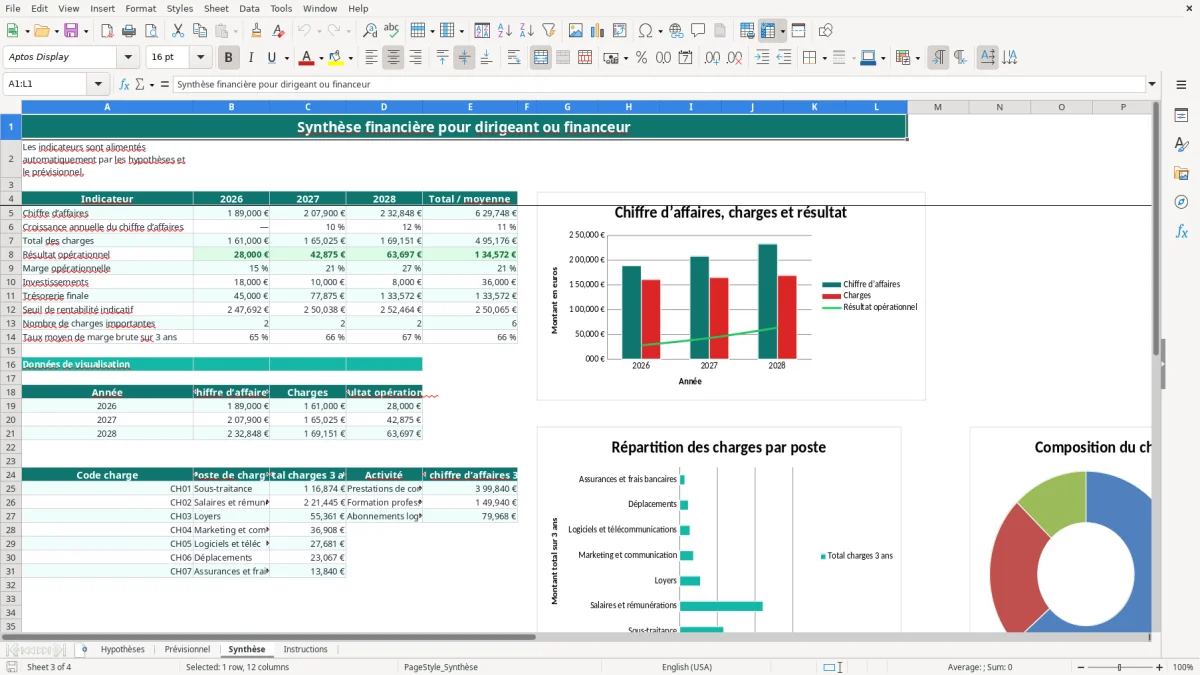Screen dimensions: 1200x675
Task: Click Clone Formatting paintbrush icon
Action: pyautogui.click(x=256, y=31)
